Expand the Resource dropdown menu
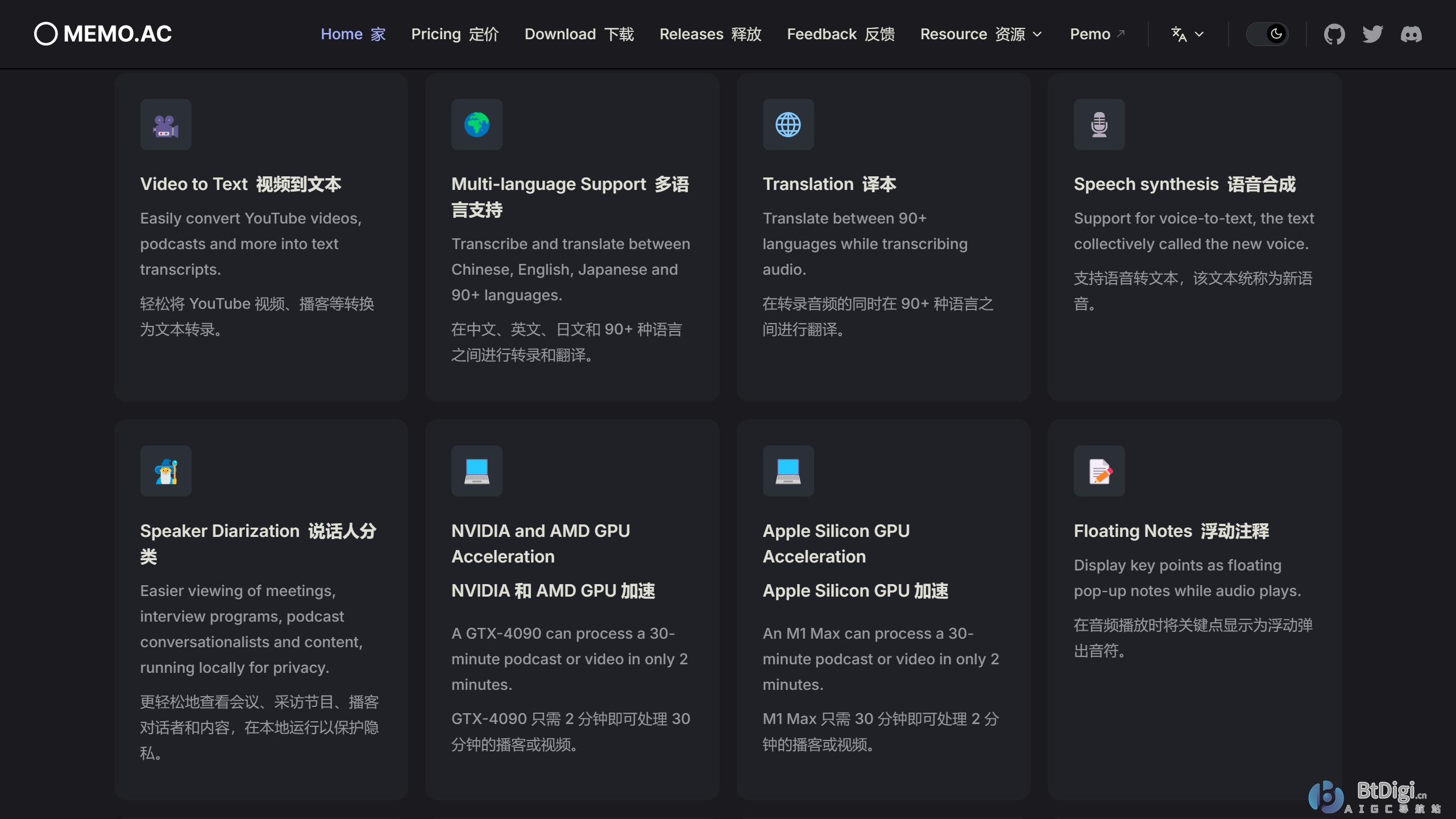This screenshot has height=819, width=1456. coord(981,34)
